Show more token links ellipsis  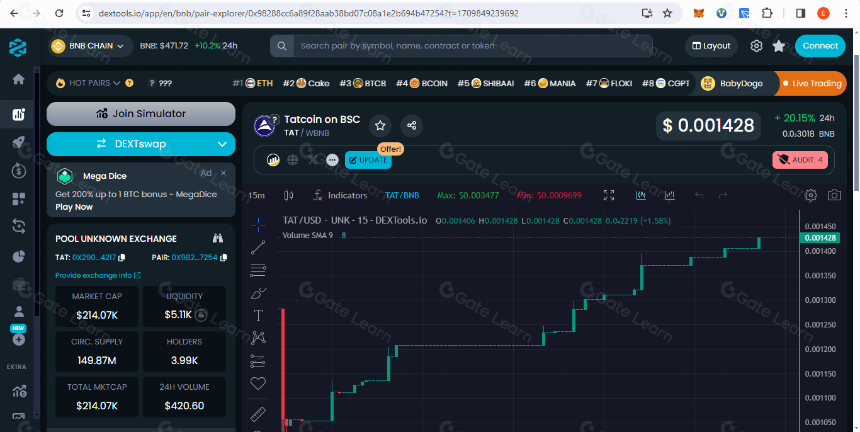[332, 160]
